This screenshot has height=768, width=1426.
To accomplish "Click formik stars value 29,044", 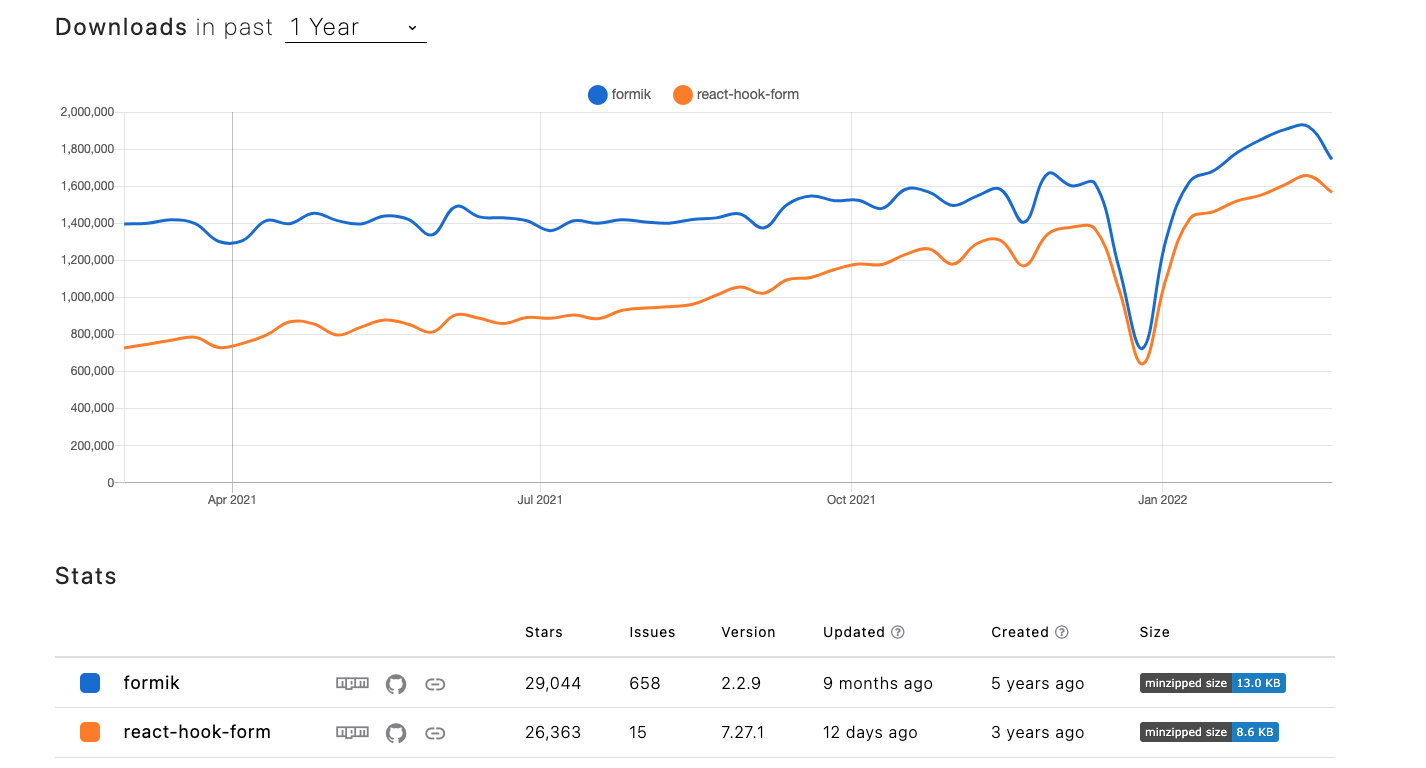I will 553,684.
